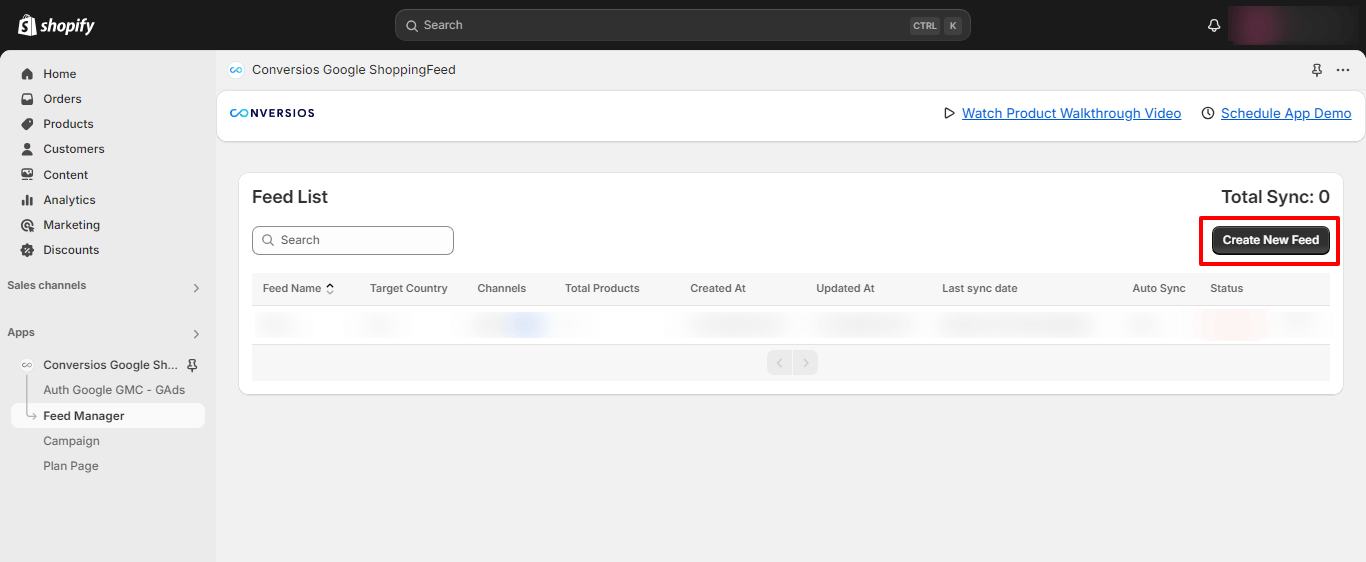Click Create New Feed button
Screen dimensions: 1366x562
(x=1271, y=240)
